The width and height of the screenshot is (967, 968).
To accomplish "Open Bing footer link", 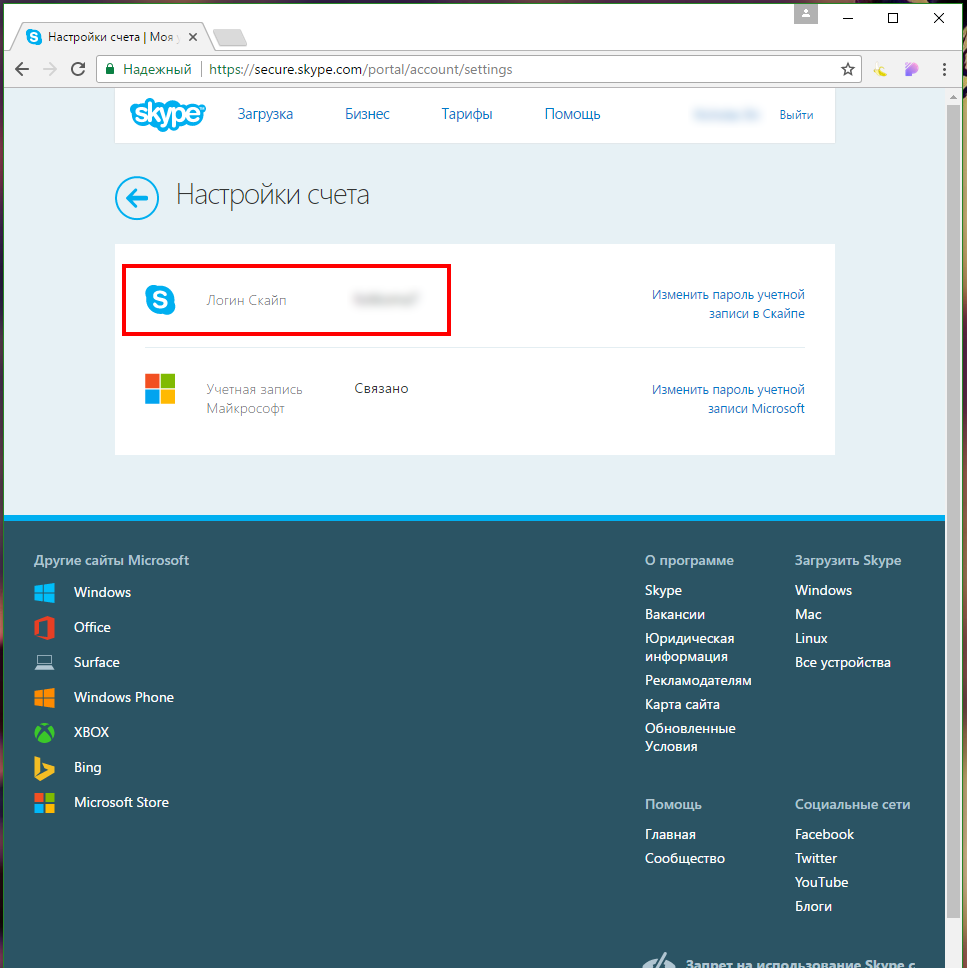I will click(88, 767).
